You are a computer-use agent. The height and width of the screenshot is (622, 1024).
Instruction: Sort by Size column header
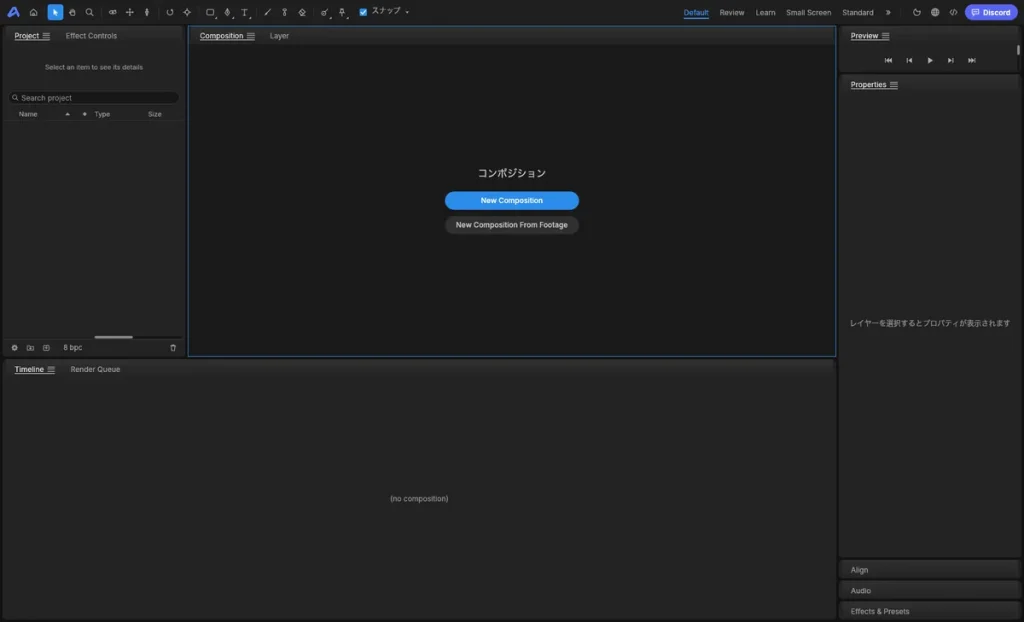[x=155, y=114]
